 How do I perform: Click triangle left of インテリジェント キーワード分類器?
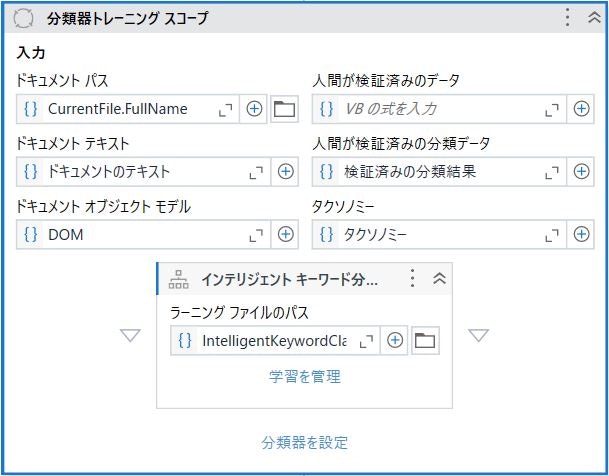[x=130, y=335]
